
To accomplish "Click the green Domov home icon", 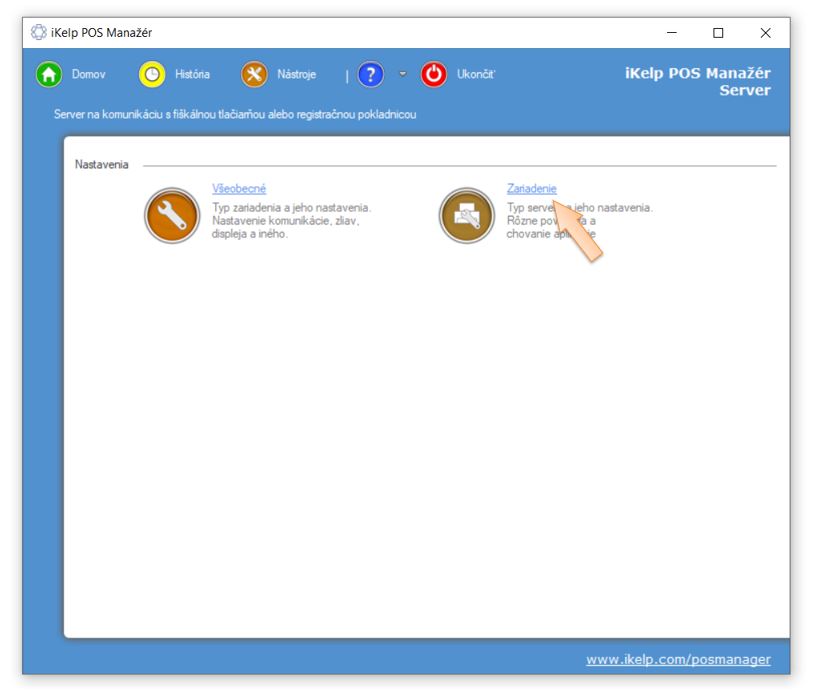I will [49, 75].
